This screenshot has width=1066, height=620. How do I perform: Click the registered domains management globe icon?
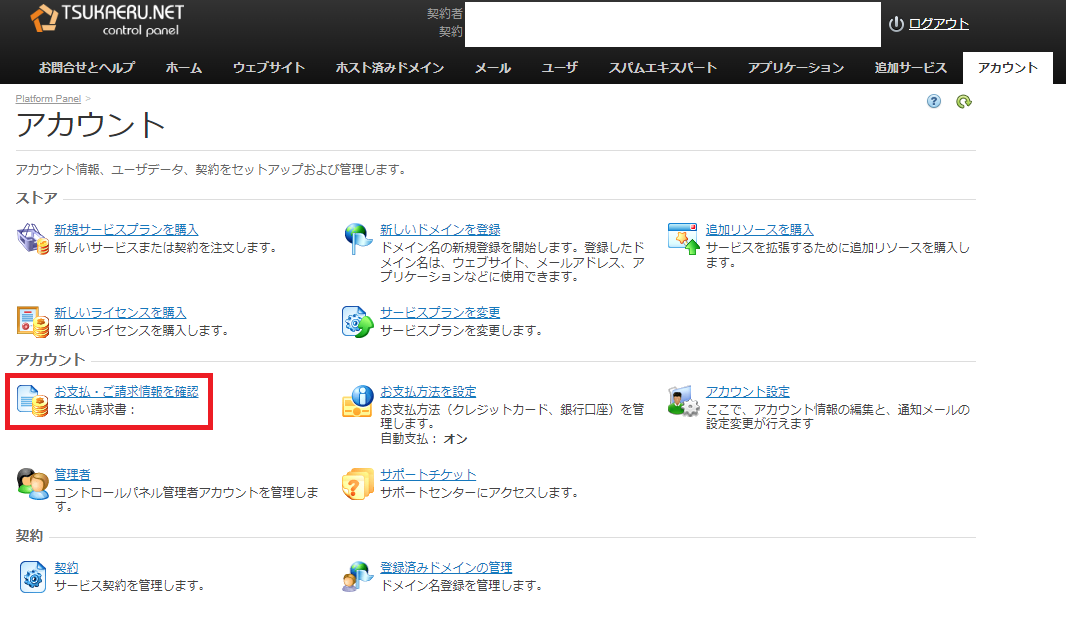[x=358, y=577]
